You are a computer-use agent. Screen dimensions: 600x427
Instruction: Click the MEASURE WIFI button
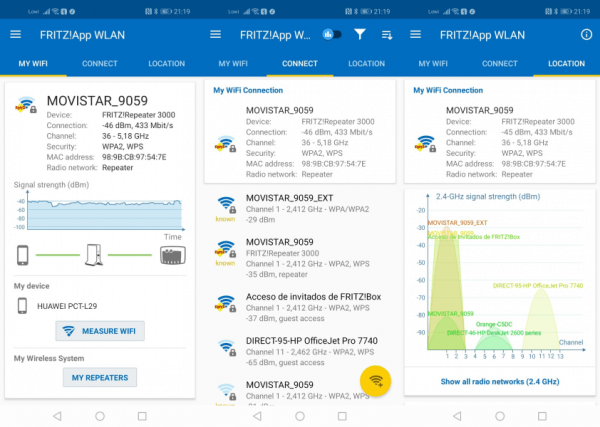coord(100,331)
